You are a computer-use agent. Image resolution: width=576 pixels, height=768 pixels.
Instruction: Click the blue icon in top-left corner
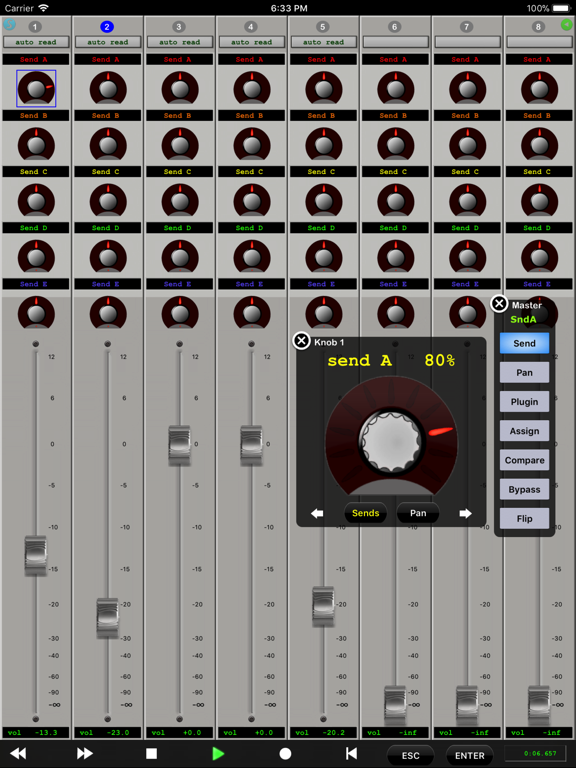[9, 24]
